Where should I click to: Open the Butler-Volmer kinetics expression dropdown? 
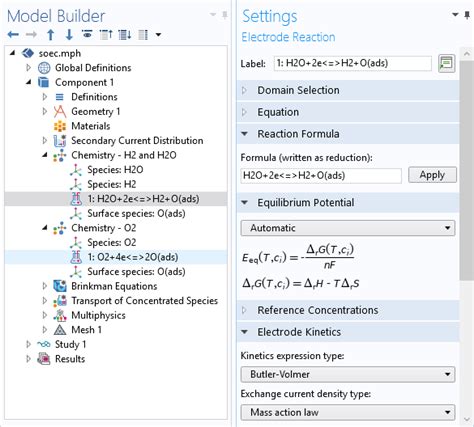348,374
